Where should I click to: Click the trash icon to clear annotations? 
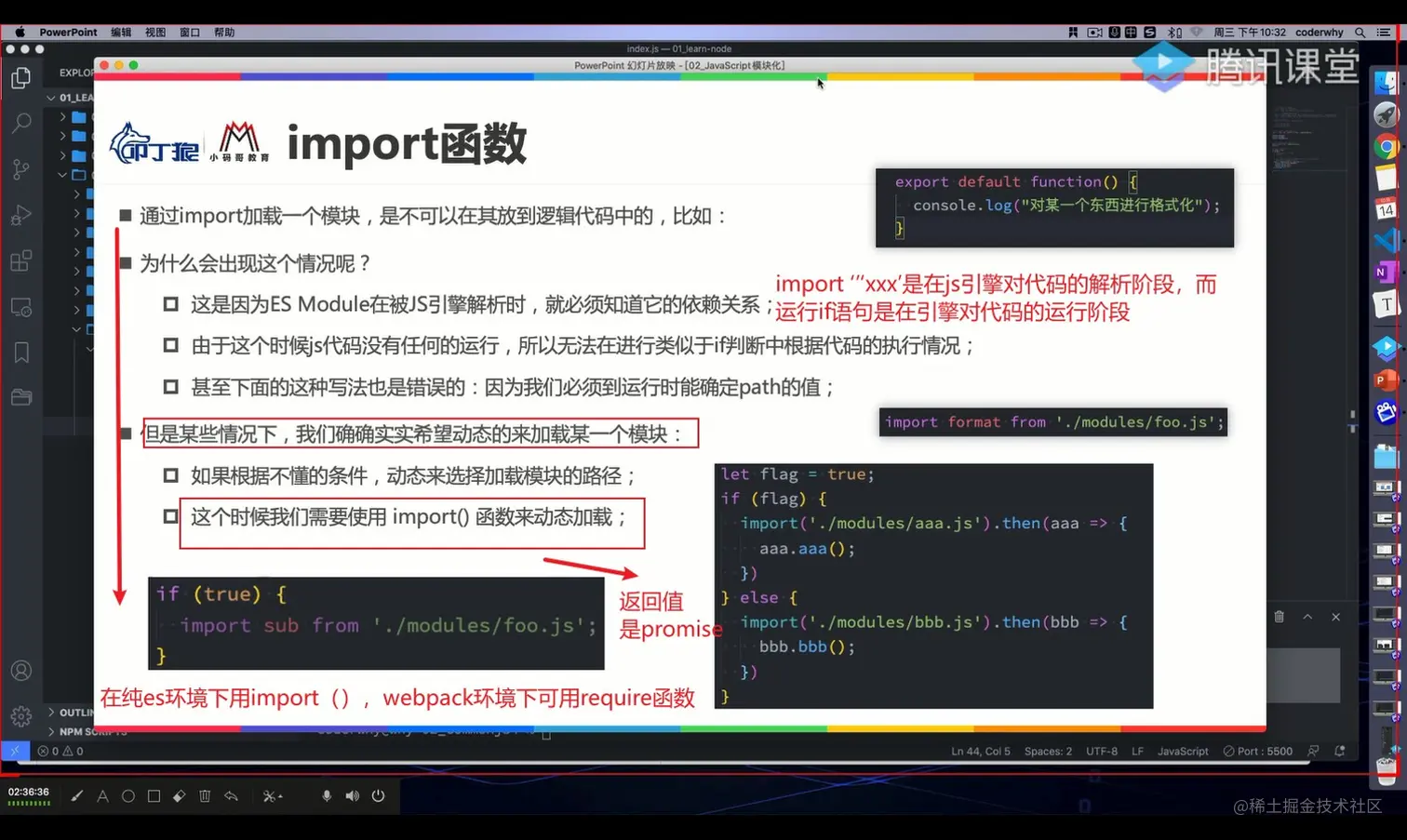[205, 796]
